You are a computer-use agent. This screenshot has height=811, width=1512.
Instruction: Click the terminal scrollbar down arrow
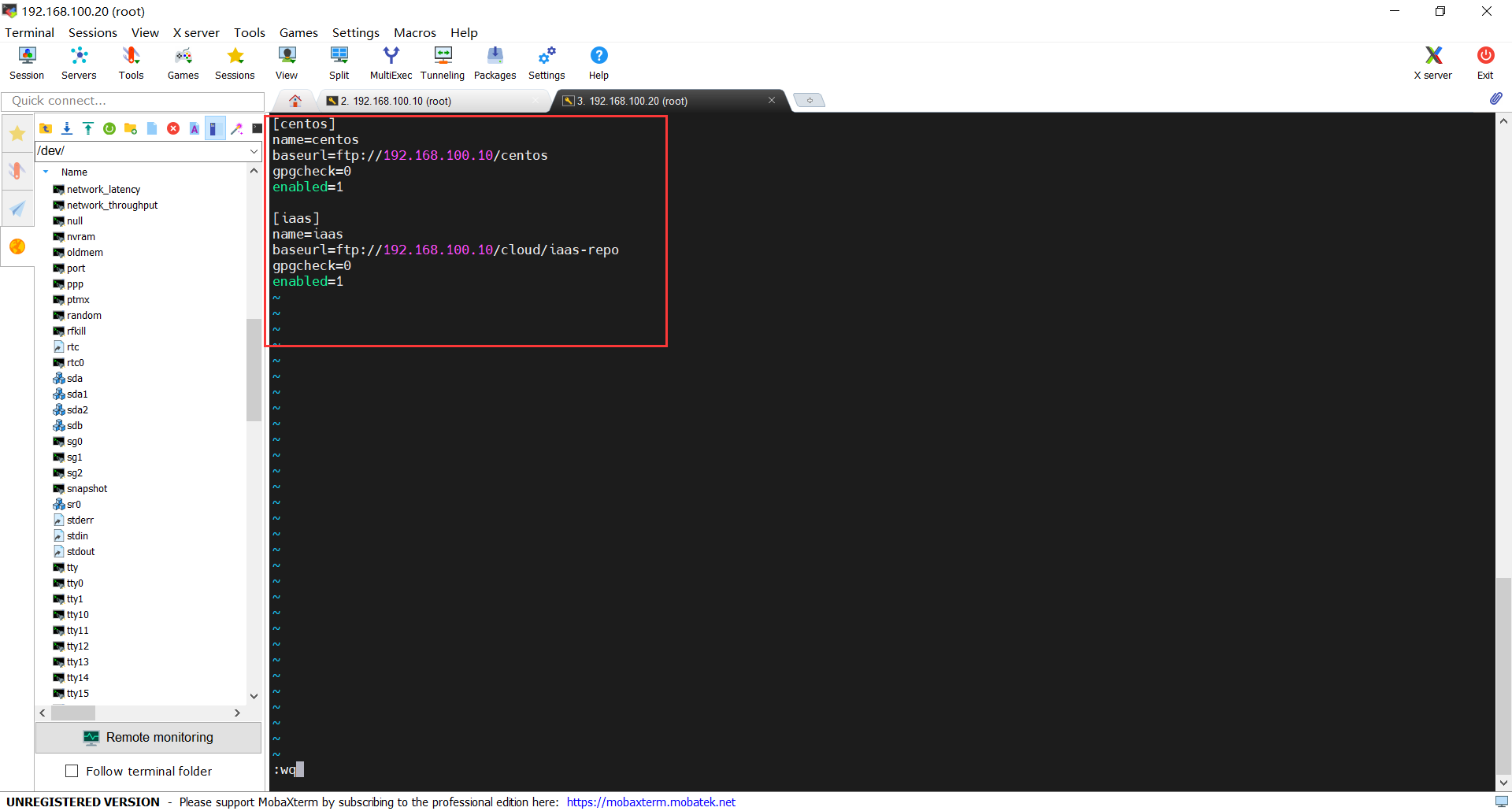[1503, 783]
